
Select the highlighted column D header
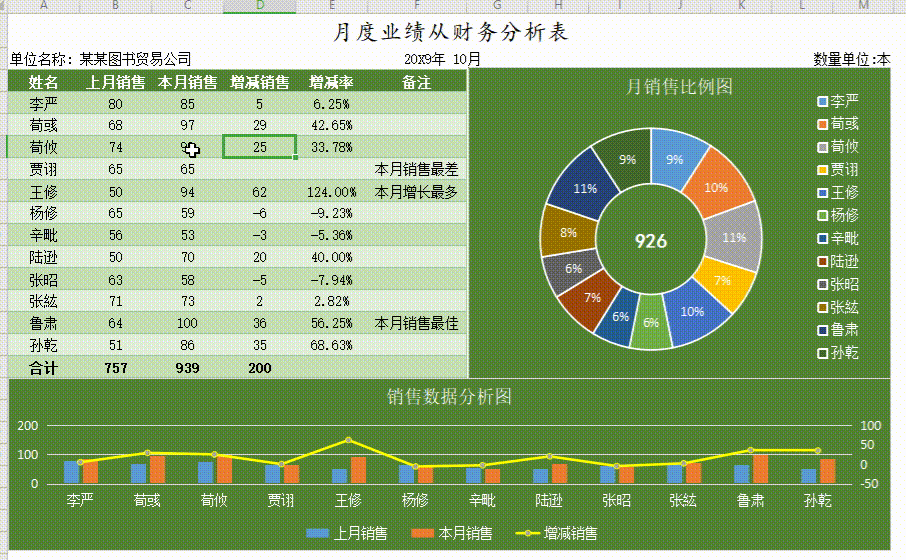[x=259, y=6]
